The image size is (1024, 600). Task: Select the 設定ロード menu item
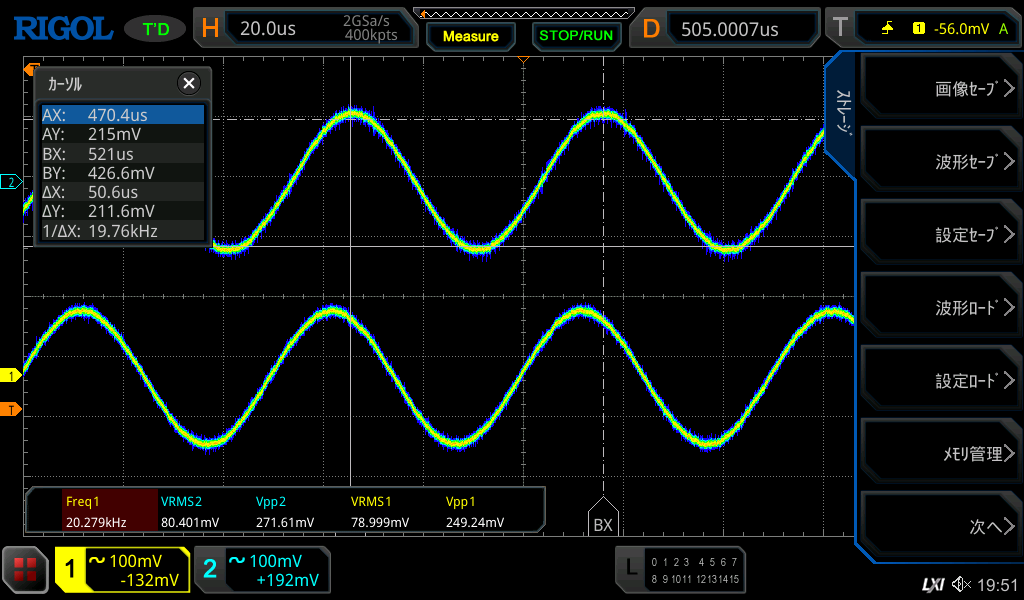[938, 381]
